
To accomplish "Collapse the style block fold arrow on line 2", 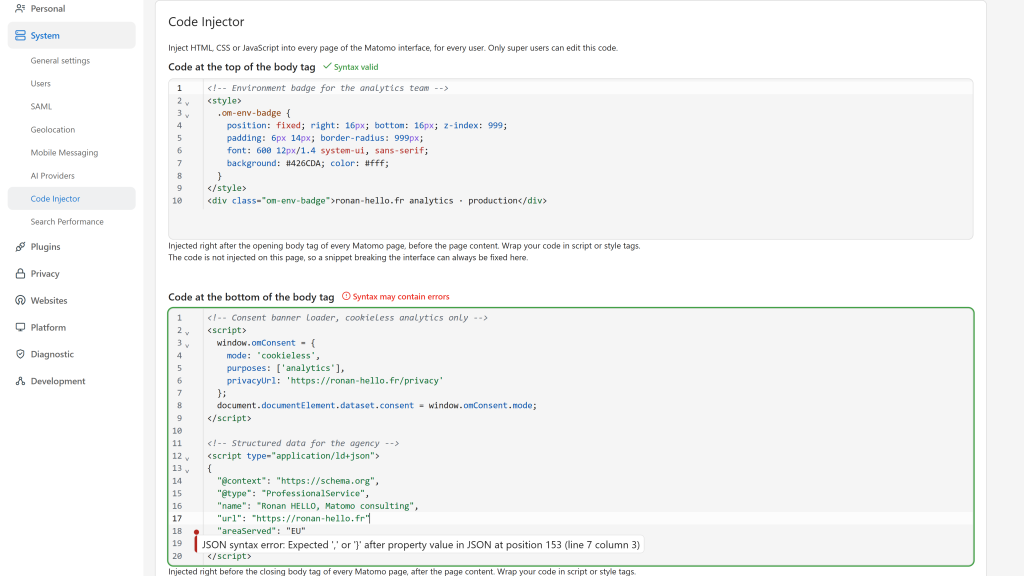I will pyautogui.click(x=187, y=103).
